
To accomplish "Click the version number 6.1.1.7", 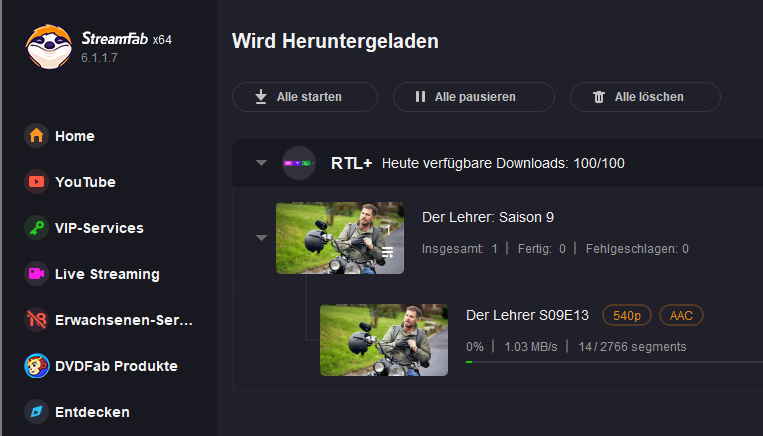I will point(99,58).
